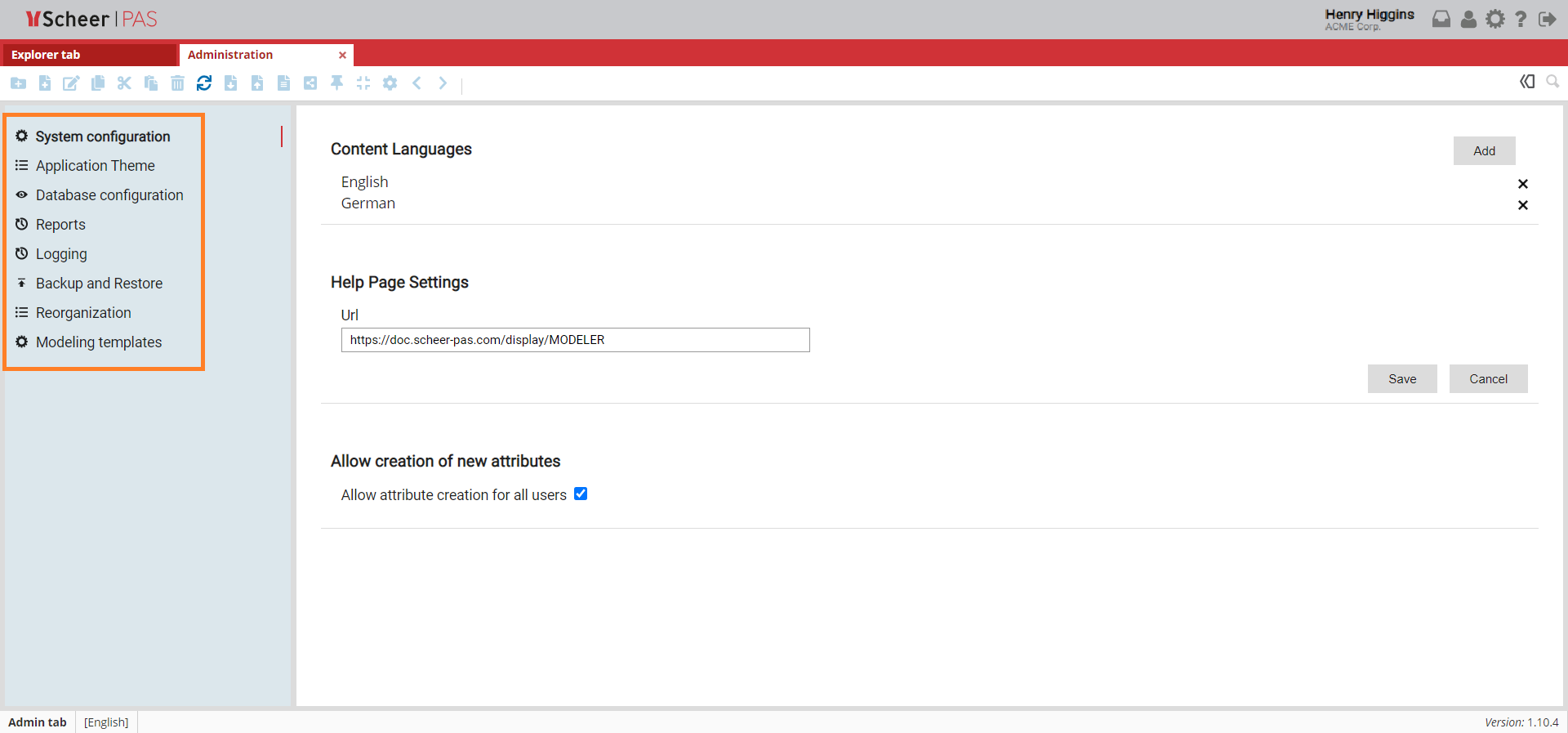Click the pin icon in toolbar
Image resolution: width=1568 pixels, height=733 pixels.
click(336, 83)
